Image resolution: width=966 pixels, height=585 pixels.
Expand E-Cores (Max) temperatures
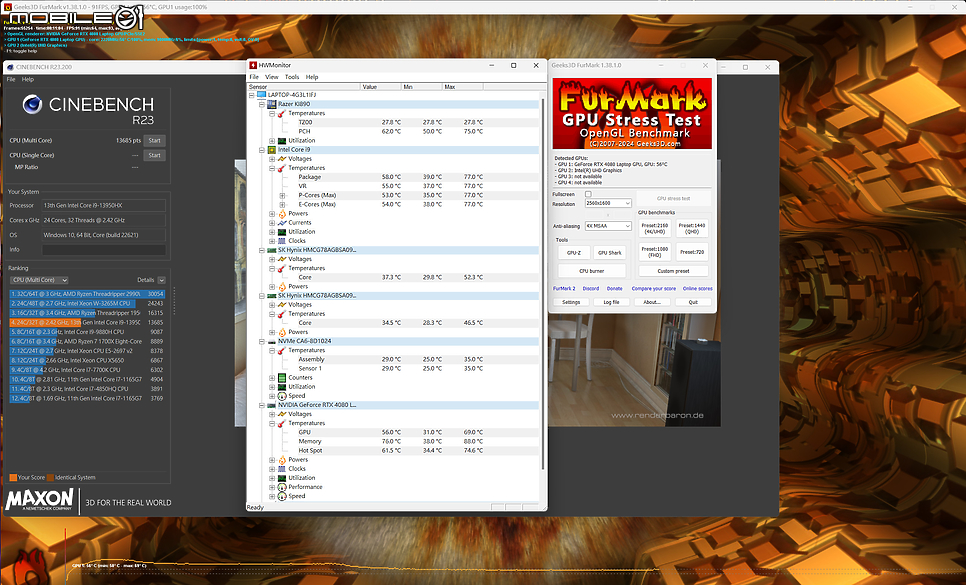point(282,204)
